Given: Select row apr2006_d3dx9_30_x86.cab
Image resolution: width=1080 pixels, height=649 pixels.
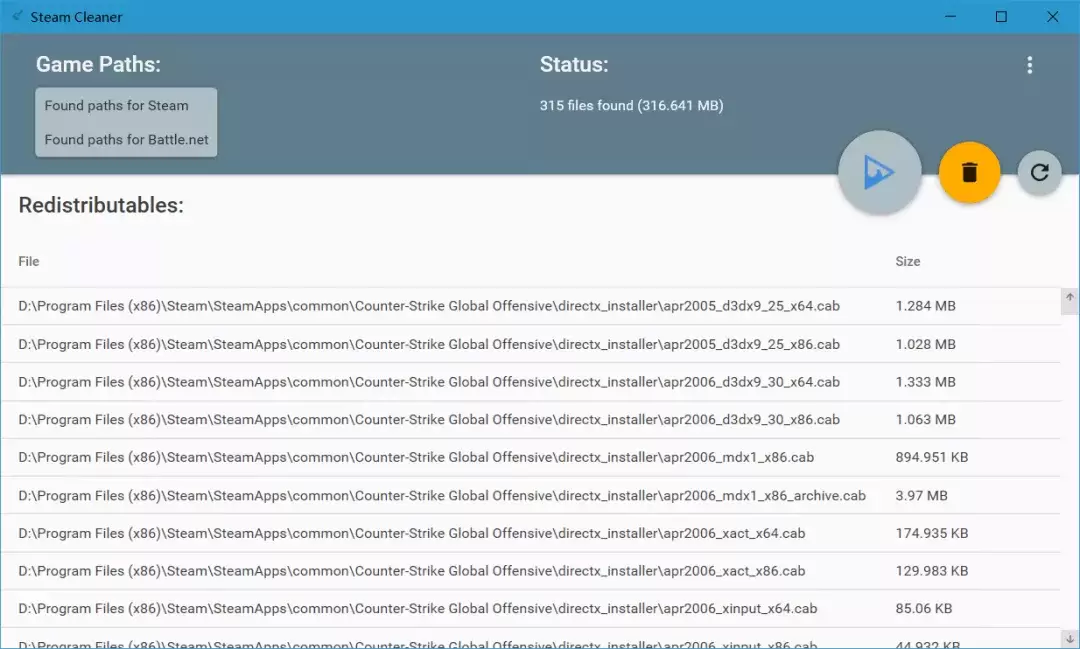Looking at the screenshot, I should [x=530, y=420].
